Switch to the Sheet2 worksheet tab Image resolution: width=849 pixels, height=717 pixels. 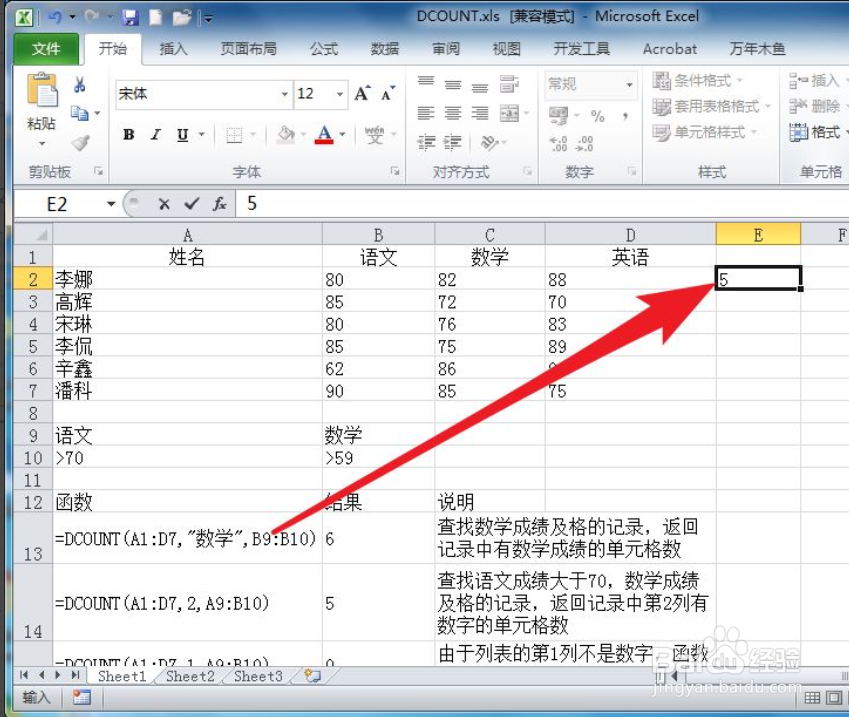click(188, 676)
